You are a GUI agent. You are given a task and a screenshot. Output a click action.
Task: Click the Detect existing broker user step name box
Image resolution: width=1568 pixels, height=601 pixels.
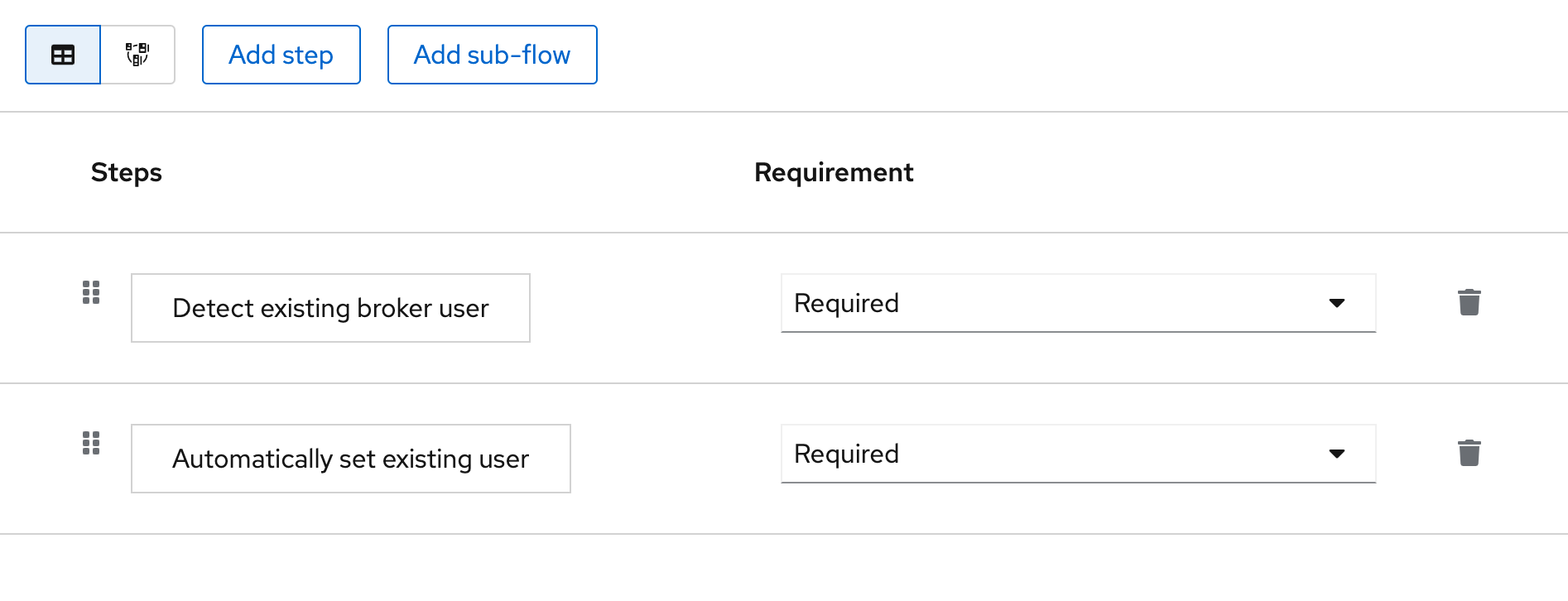(x=330, y=308)
